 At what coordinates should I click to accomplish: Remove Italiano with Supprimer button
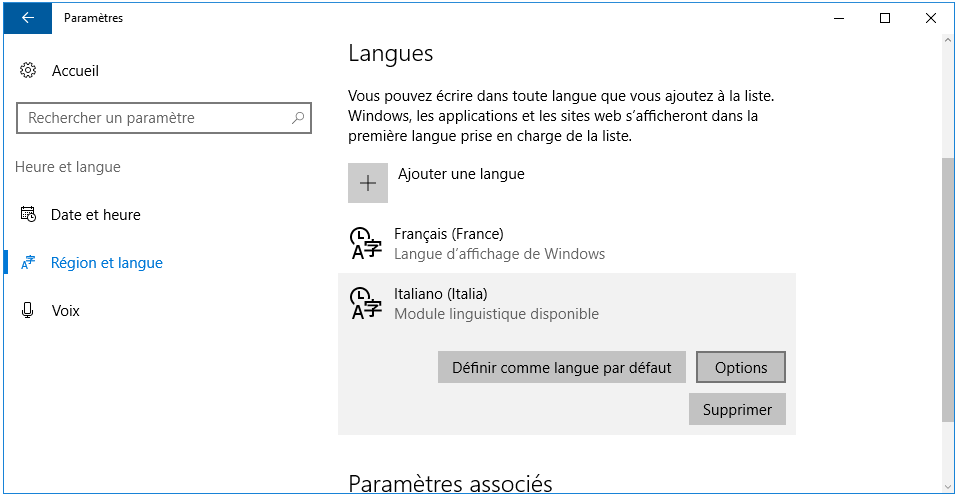[737, 409]
